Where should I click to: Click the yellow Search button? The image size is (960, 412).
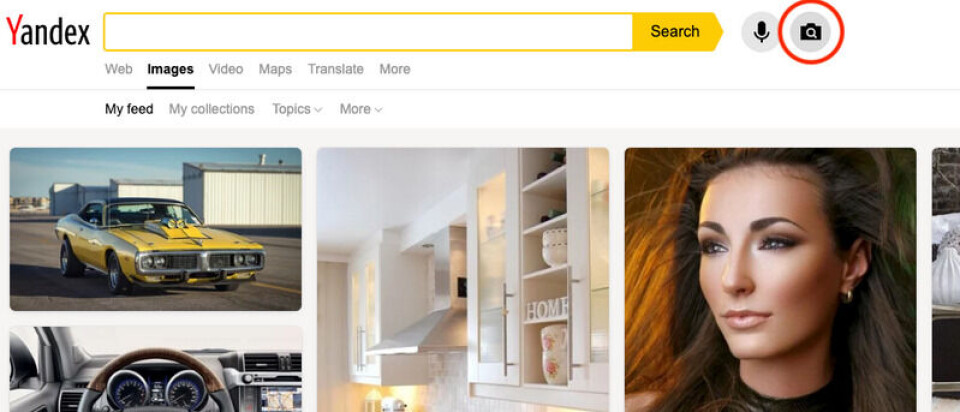pyautogui.click(x=677, y=31)
